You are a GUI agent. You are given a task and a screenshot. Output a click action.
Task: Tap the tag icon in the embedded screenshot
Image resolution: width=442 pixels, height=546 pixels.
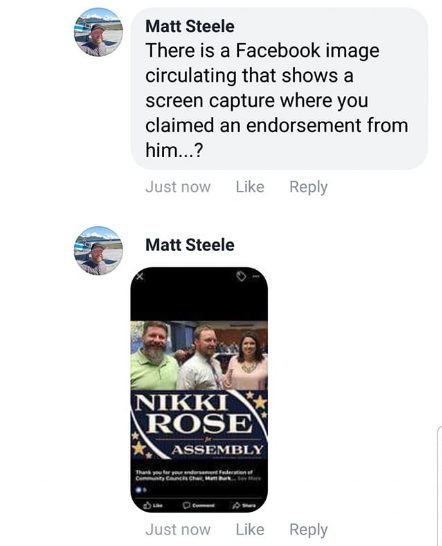(241, 276)
